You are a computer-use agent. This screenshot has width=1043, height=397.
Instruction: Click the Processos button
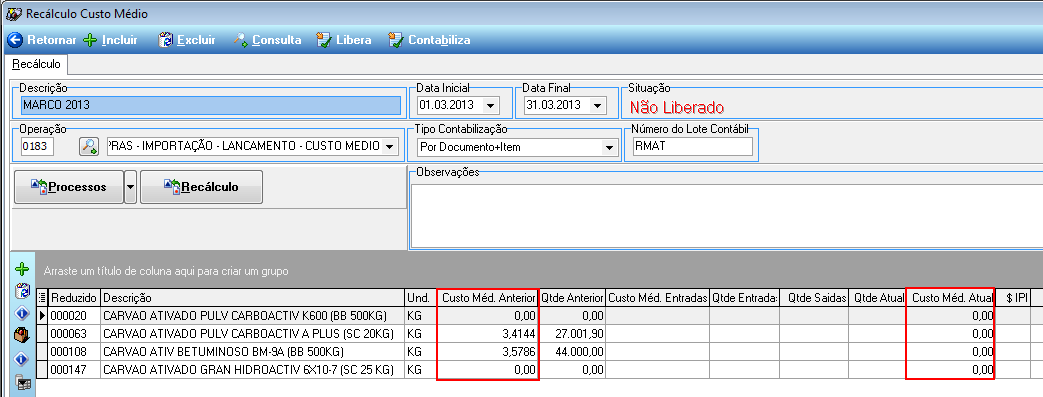coord(69,187)
